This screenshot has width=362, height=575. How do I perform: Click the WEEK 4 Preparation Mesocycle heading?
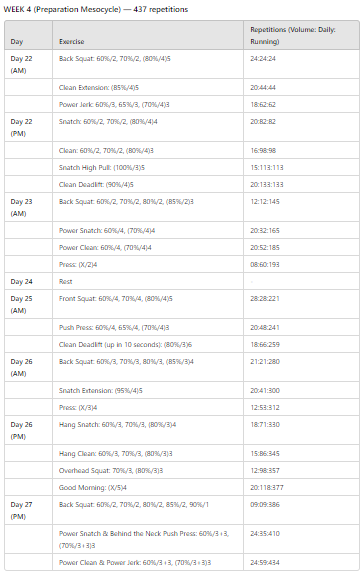click(x=95, y=9)
